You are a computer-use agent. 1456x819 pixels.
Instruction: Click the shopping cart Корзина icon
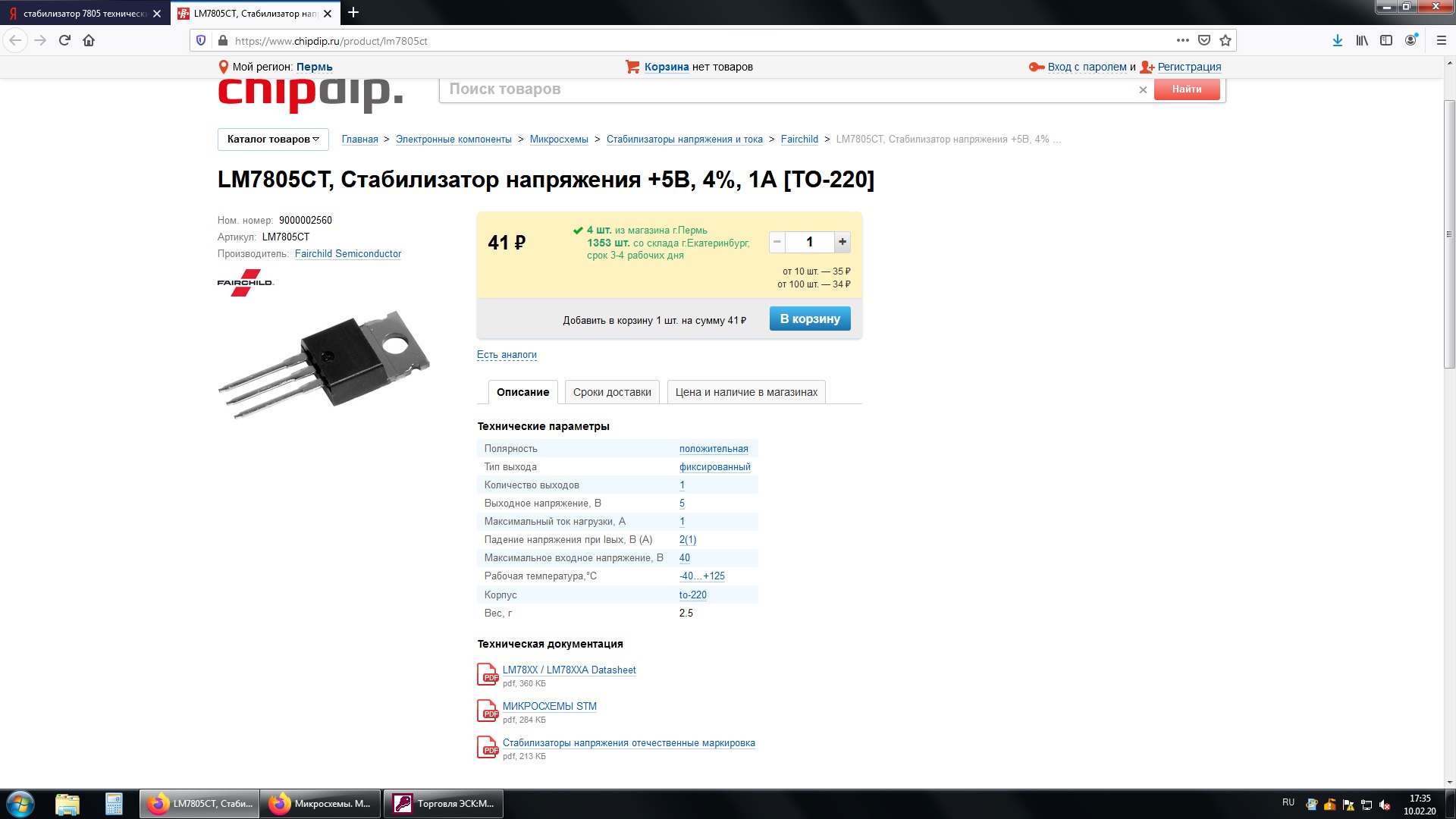632,67
